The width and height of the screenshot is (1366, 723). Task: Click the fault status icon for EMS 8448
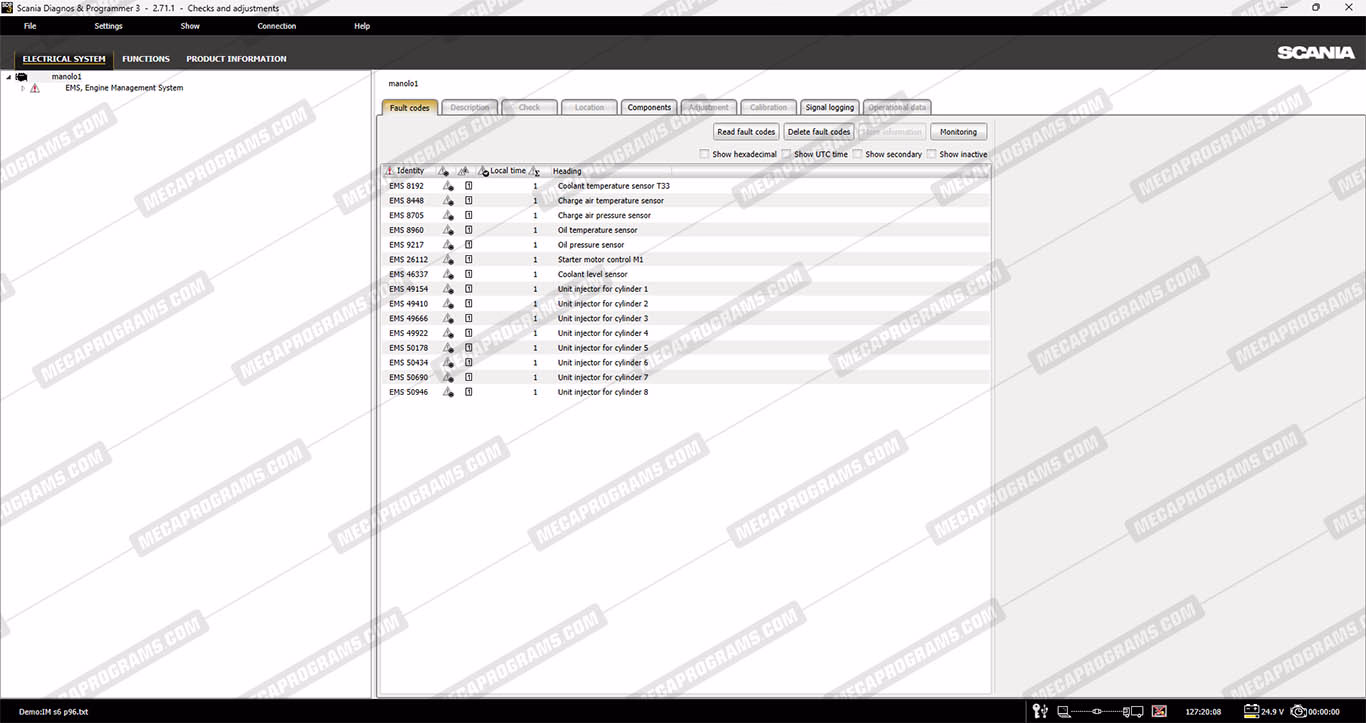(448, 201)
